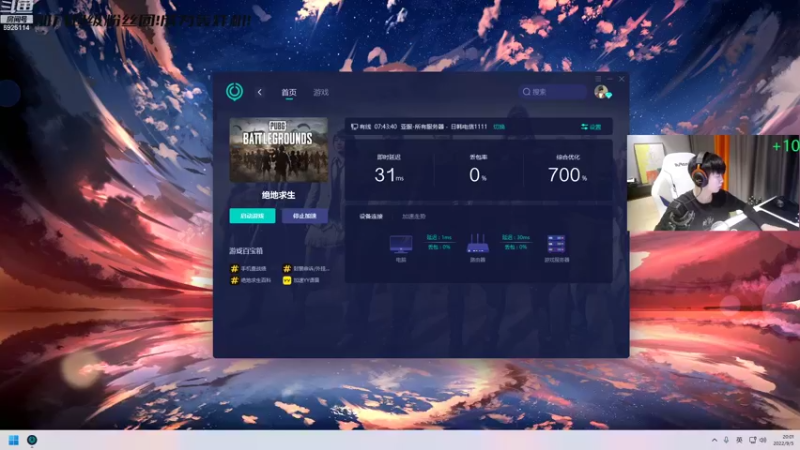Open the 绝地求生百科 toolbox link
This screenshot has width=800, height=450.
click(251, 280)
